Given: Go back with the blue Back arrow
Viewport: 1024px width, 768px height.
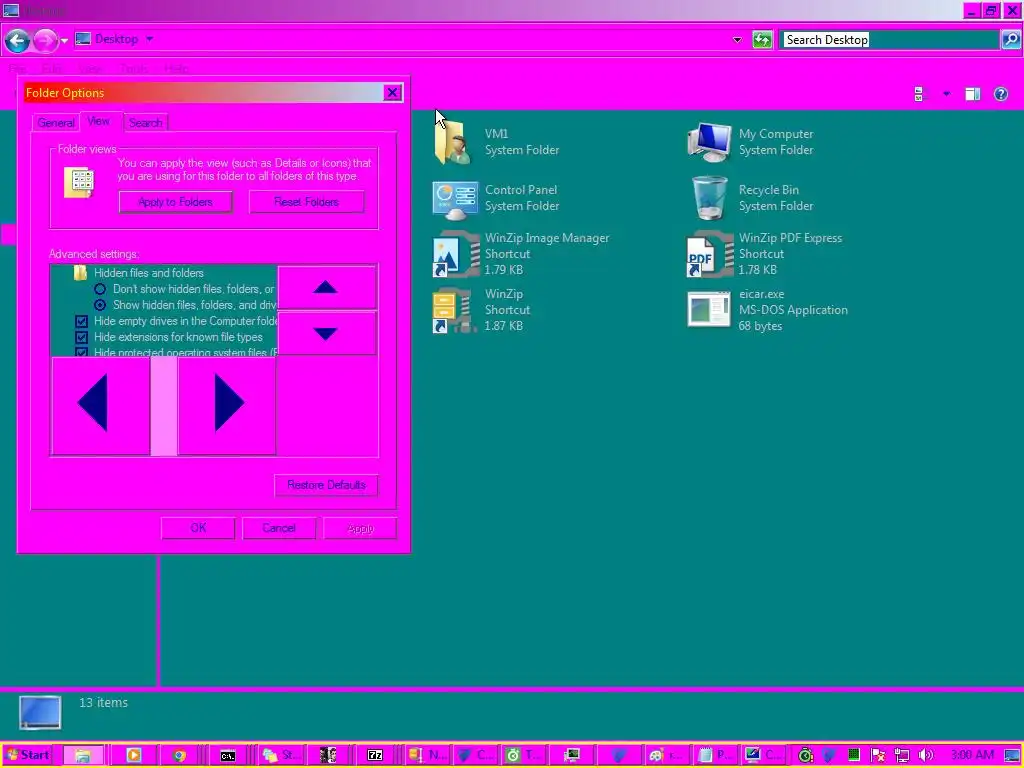Looking at the screenshot, I should pyautogui.click(x=17, y=40).
